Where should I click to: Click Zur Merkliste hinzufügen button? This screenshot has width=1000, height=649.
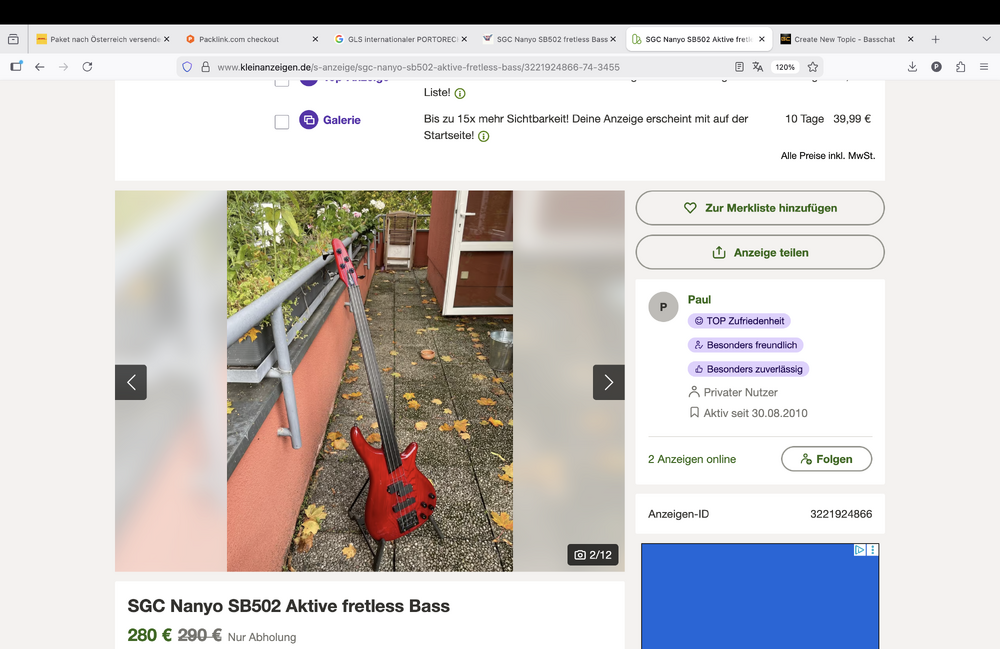click(760, 208)
